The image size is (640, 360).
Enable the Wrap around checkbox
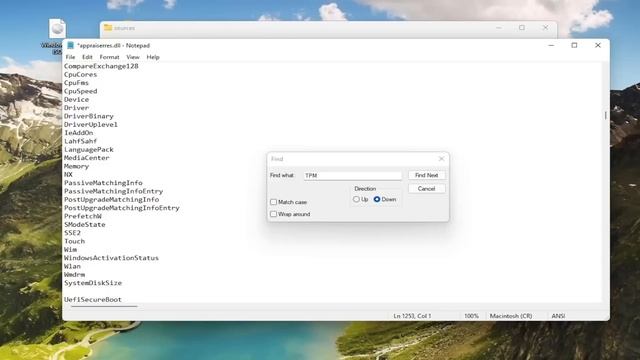(273, 214)
